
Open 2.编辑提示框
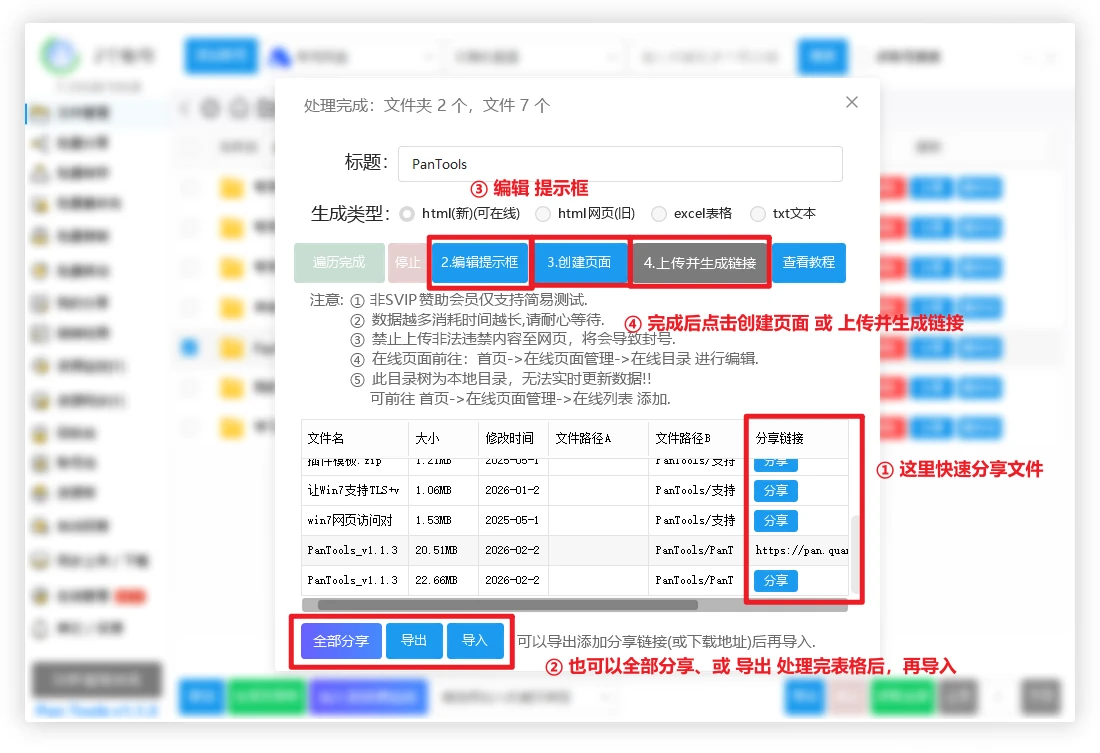[480, 263]
